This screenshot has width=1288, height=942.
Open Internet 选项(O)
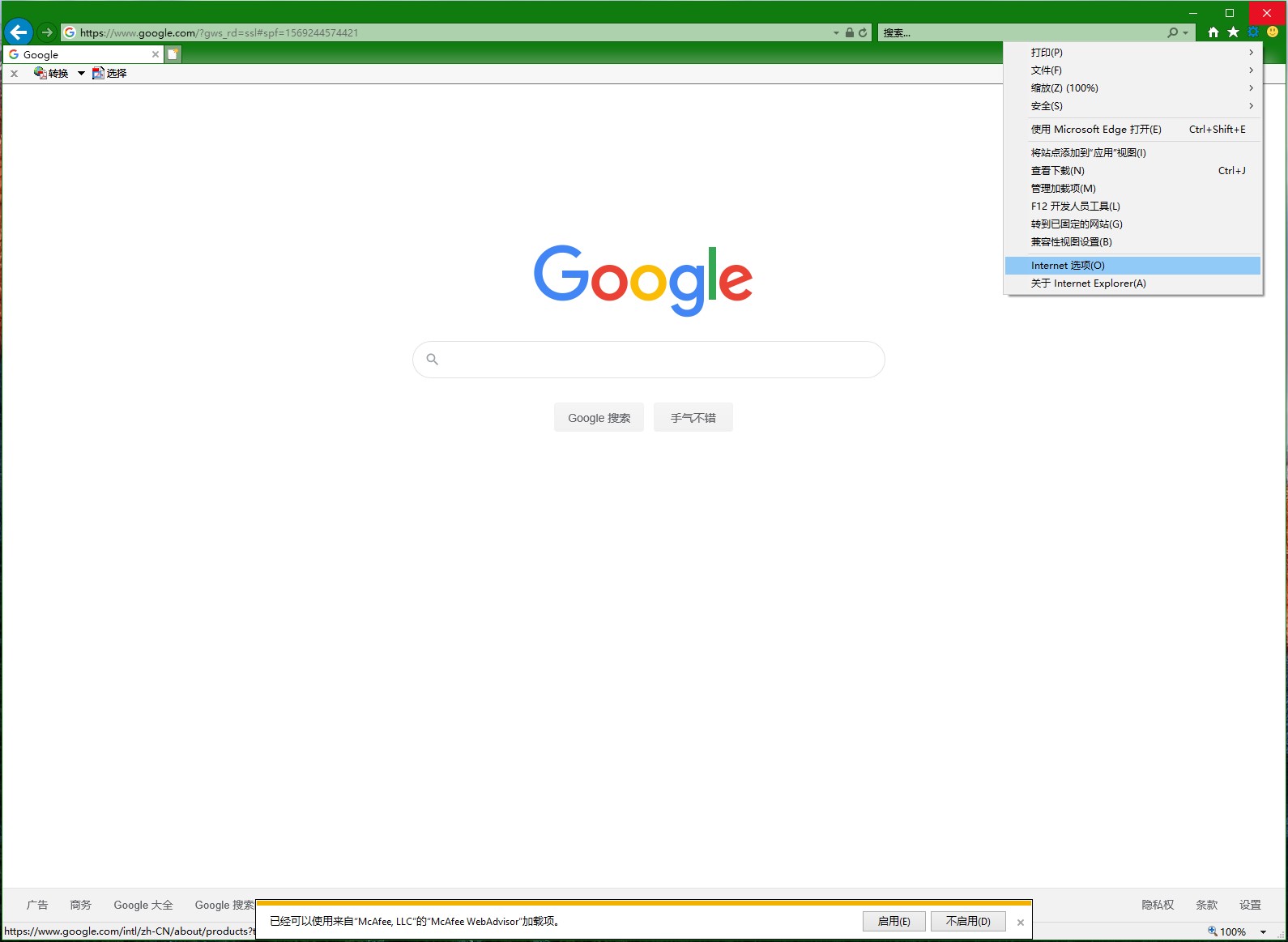point(1132,266)
